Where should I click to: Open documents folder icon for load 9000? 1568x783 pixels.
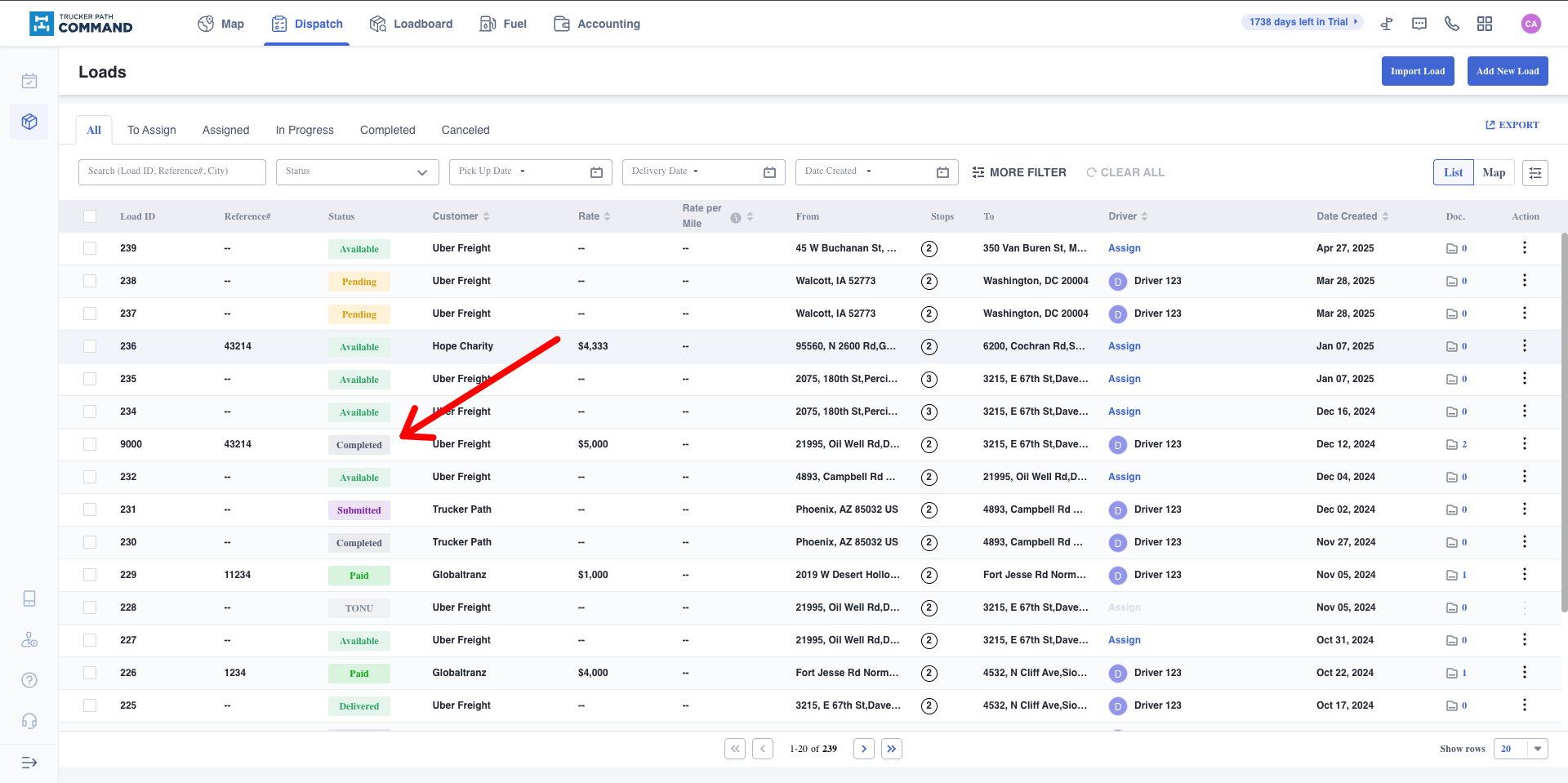(x=1452, y=444)
